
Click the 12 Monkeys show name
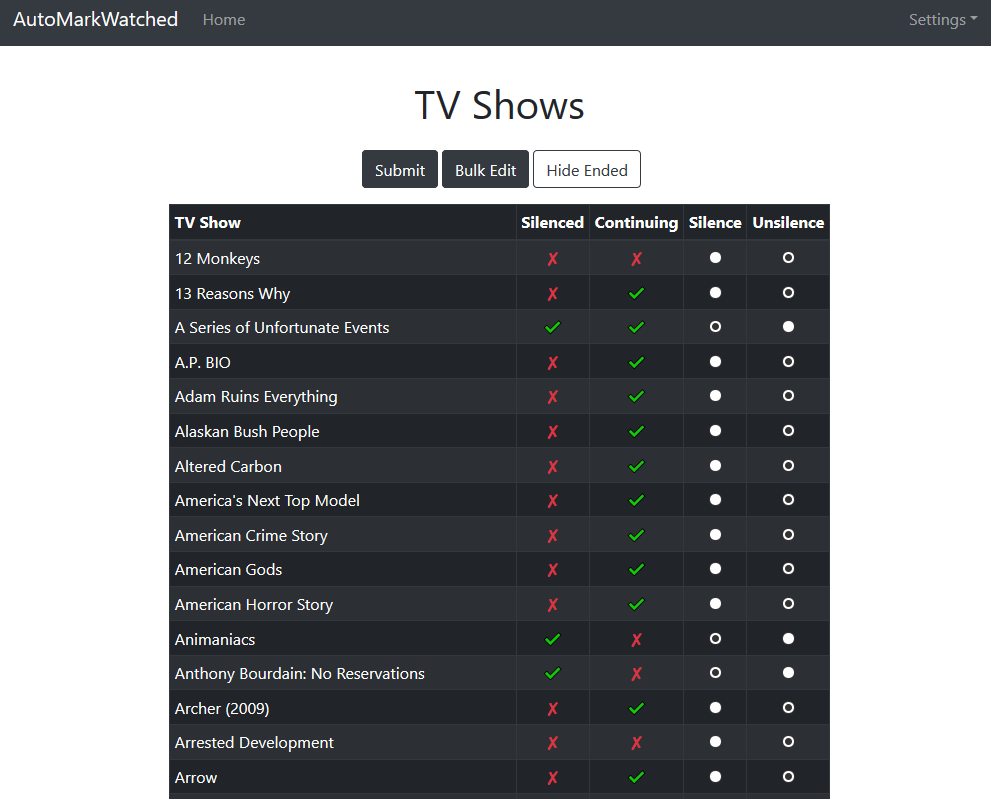(217, 259)
